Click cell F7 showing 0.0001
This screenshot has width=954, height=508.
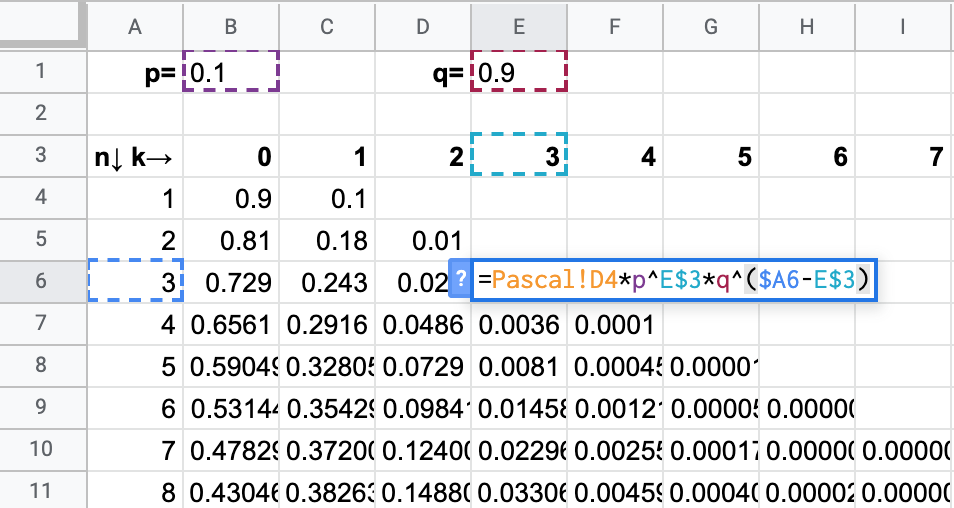pyautogui.click(x=615, y=324)
